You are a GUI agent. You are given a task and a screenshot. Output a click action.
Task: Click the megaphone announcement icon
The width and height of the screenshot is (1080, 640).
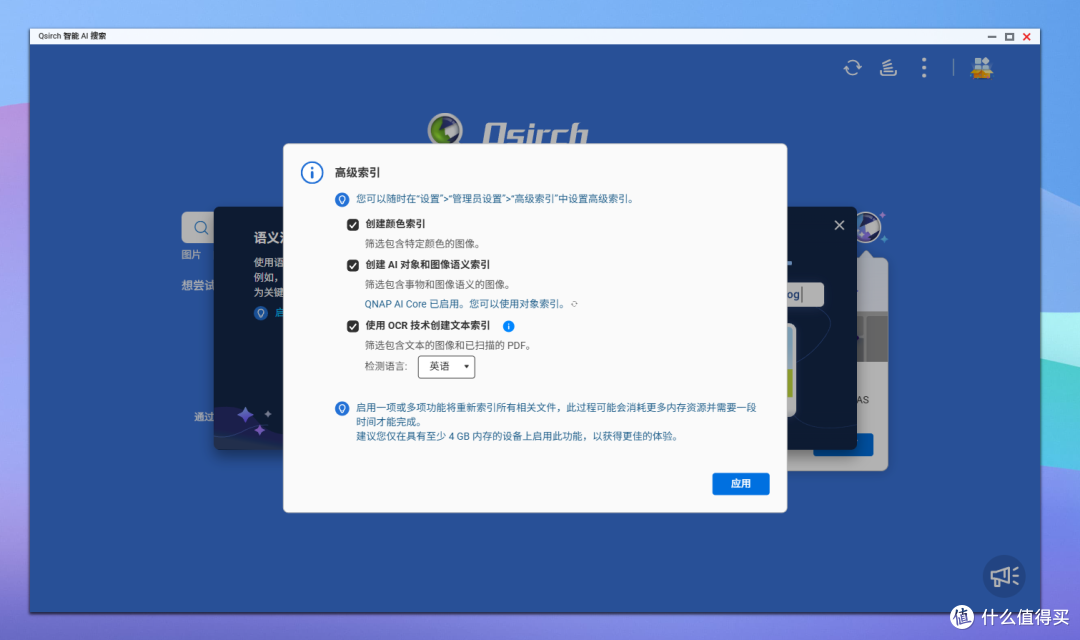pos(1004,576)
